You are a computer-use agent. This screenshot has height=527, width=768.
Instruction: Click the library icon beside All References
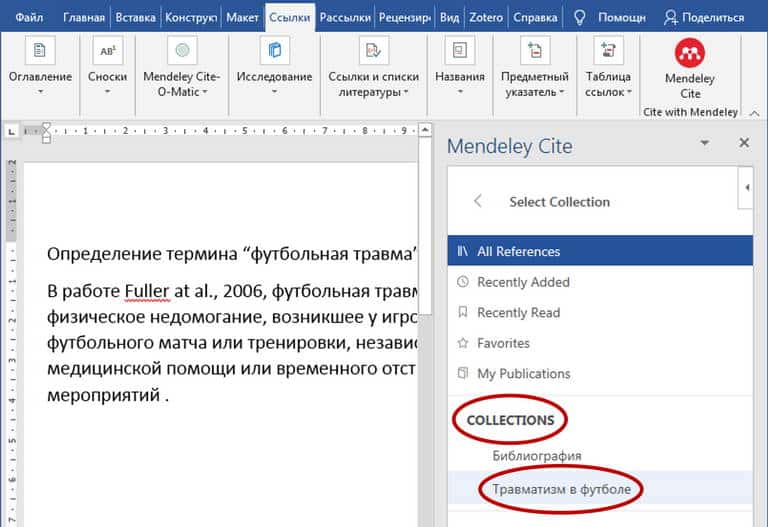[463, 251]
